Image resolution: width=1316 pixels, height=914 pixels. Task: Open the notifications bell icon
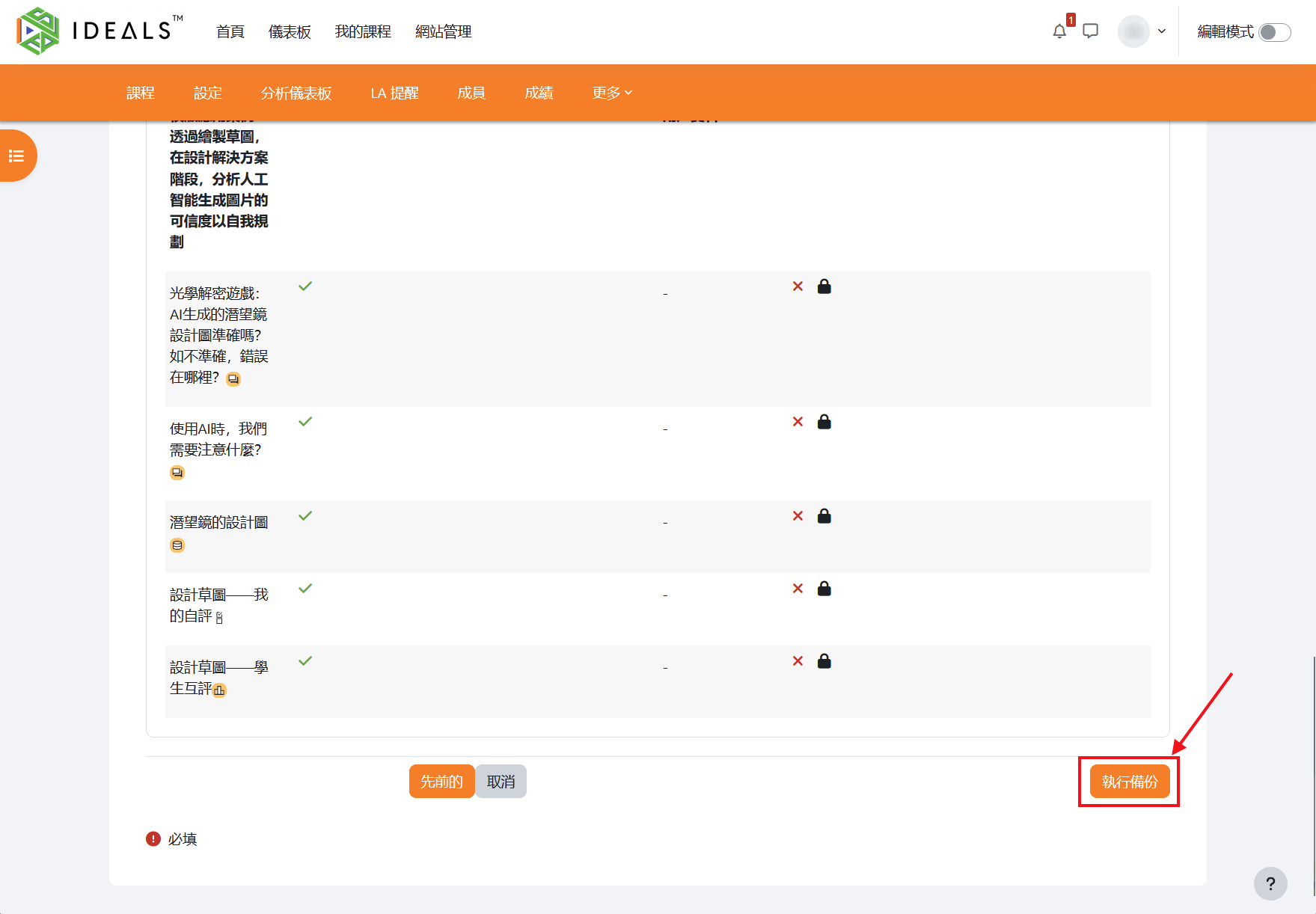[x=1059, y=31]
